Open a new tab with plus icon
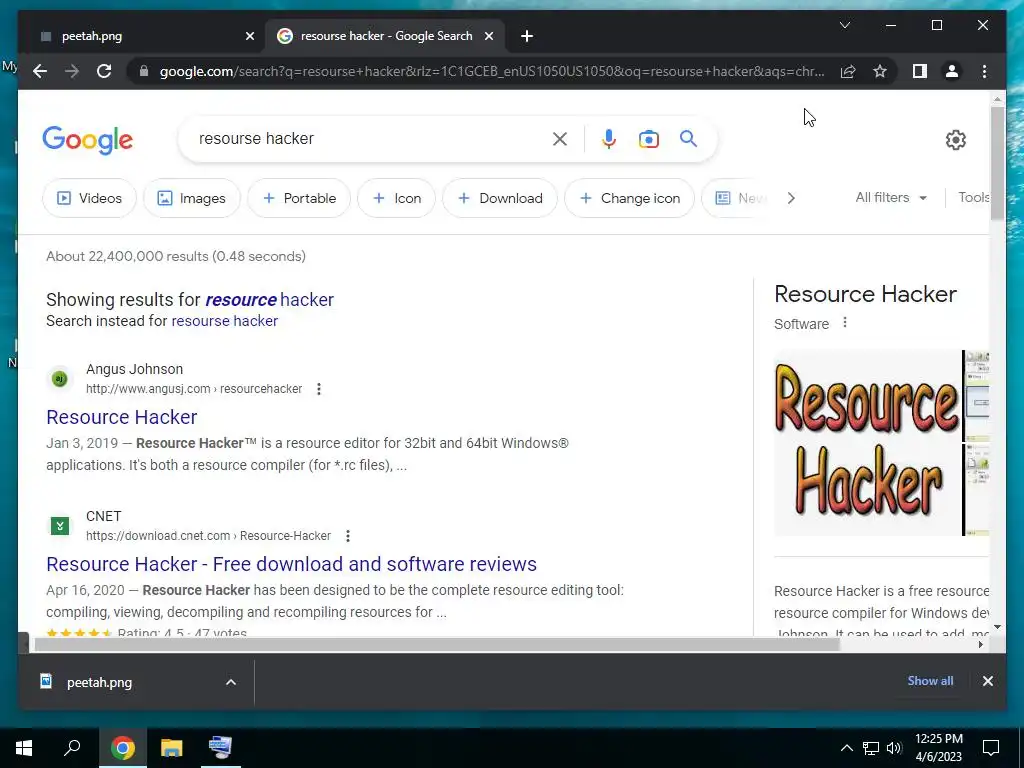The image size is (1024, 768). 527,37
